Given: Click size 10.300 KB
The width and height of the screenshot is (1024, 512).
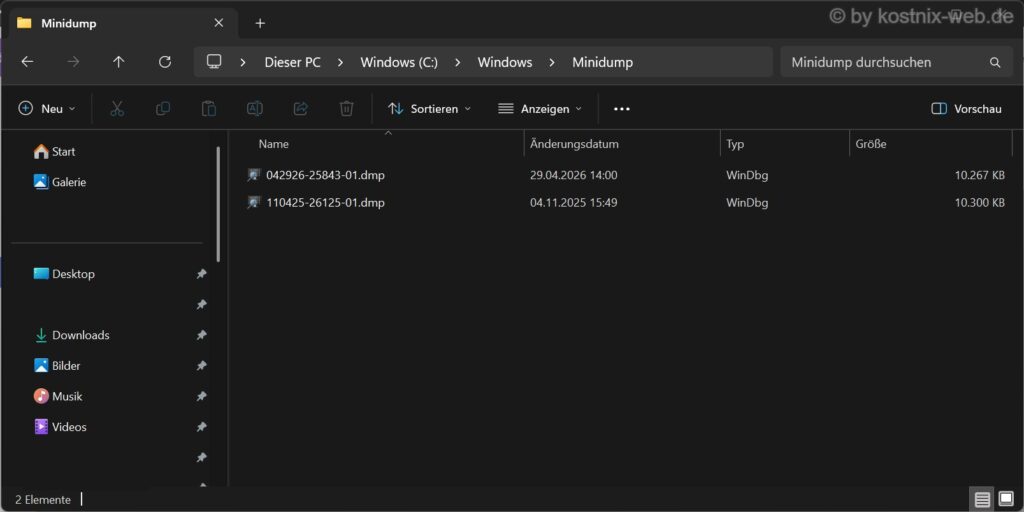Looking at the screenshot, I should [x=980, y=202].
